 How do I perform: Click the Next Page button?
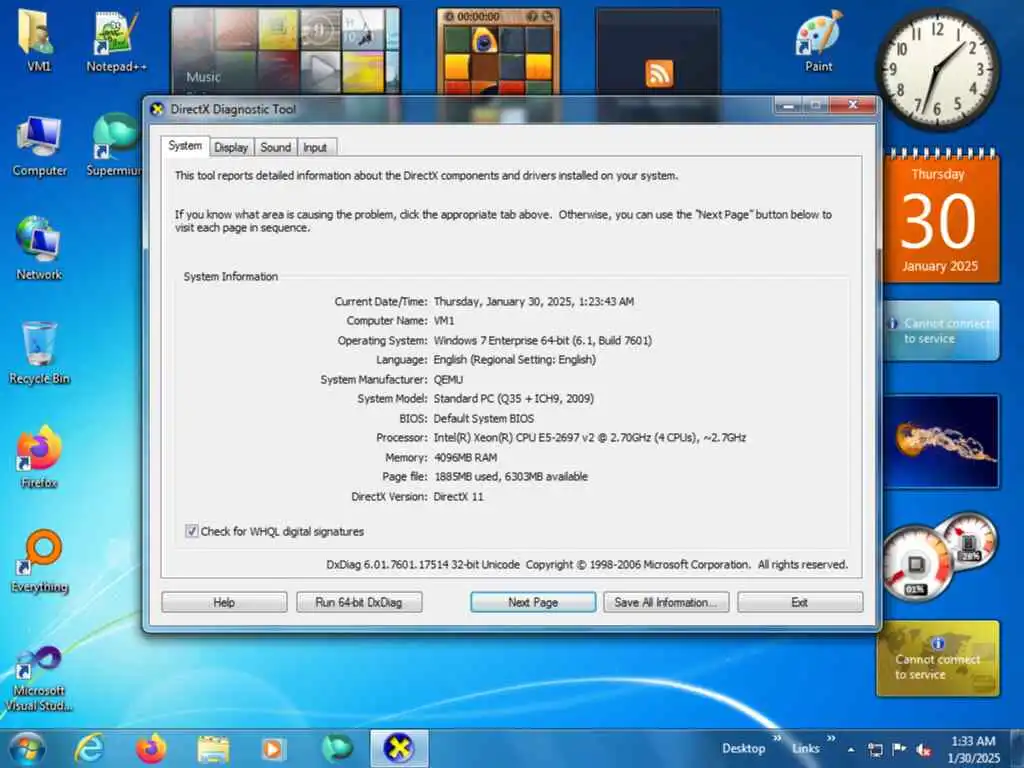tap(533, 602)
